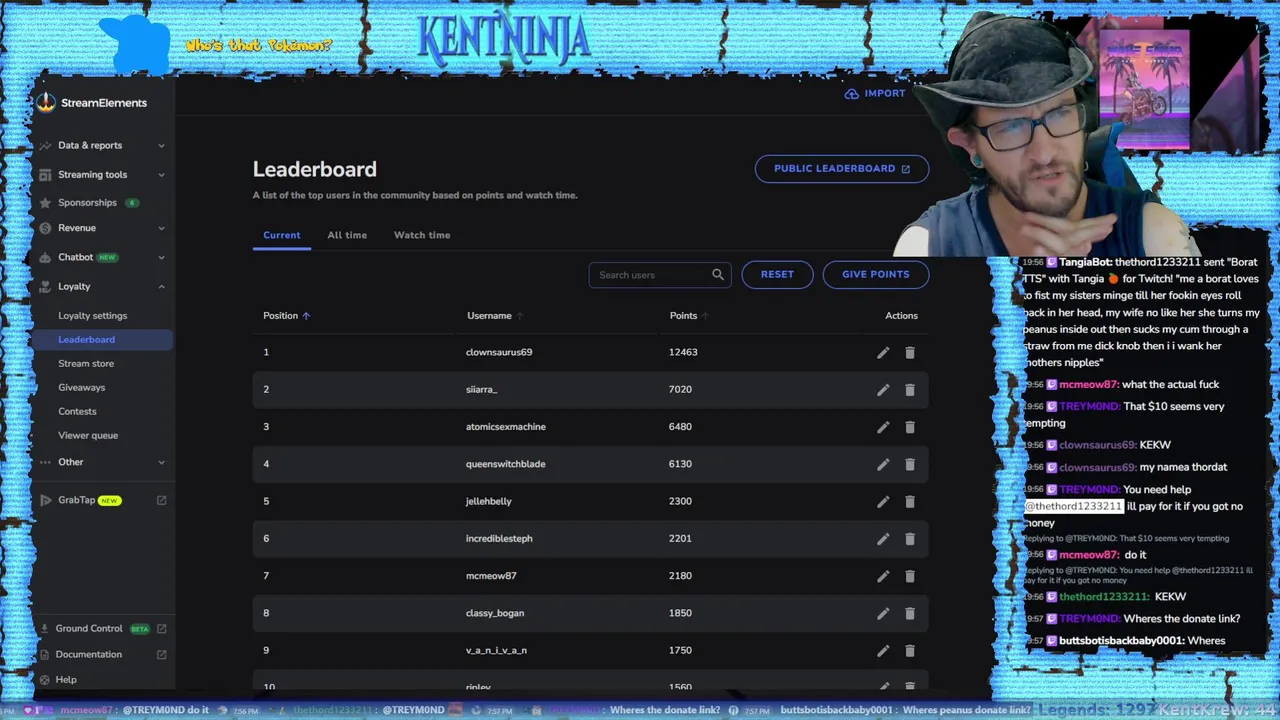This screenshot has height=720, width=1280.
Task: Sort leaderboard by Points column
Action: pyautogui.click(x=689, y=316)
